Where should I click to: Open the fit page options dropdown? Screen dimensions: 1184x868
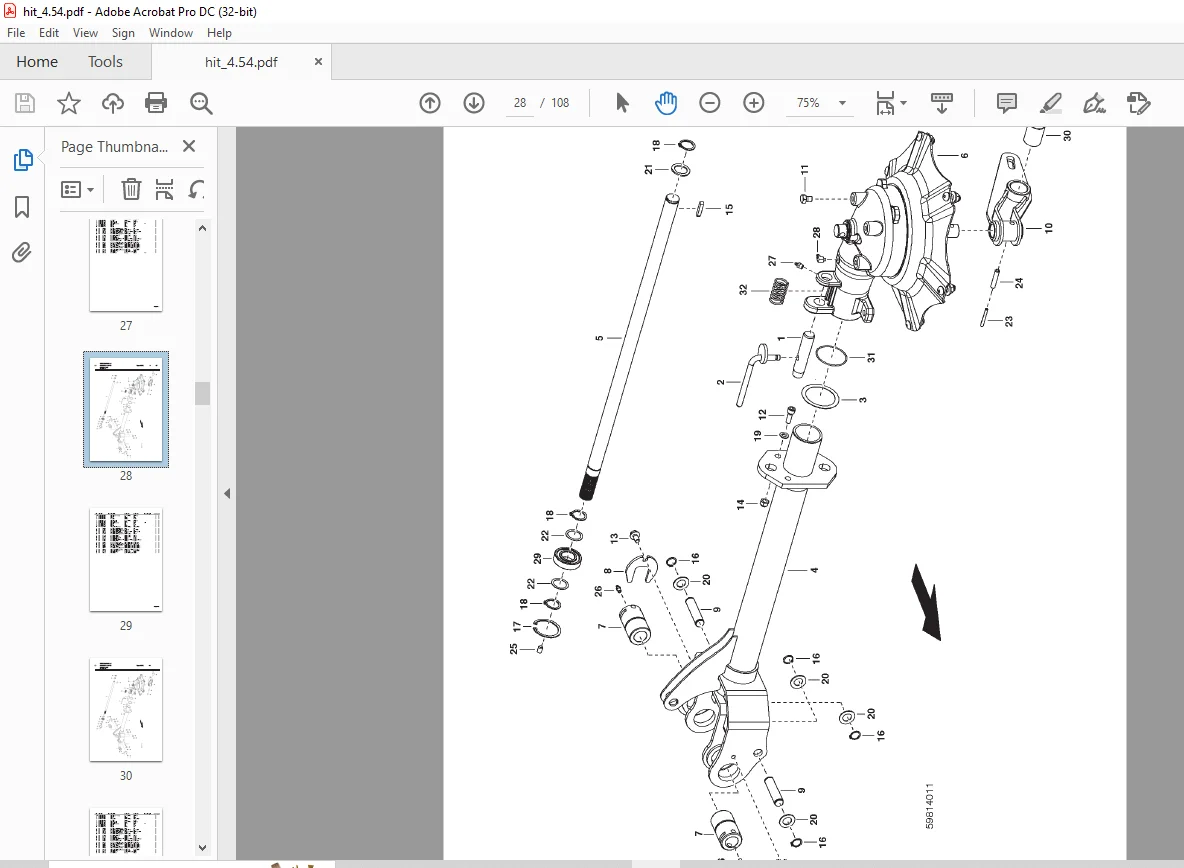pos(891,103)
